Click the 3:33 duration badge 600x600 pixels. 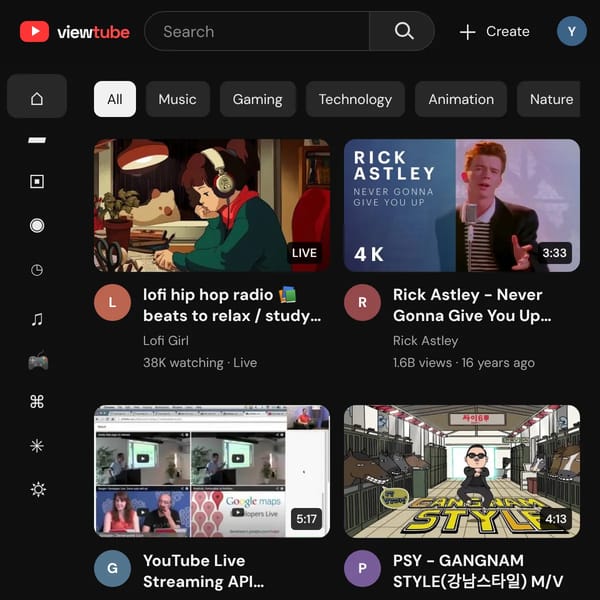[x=554, y=253]
